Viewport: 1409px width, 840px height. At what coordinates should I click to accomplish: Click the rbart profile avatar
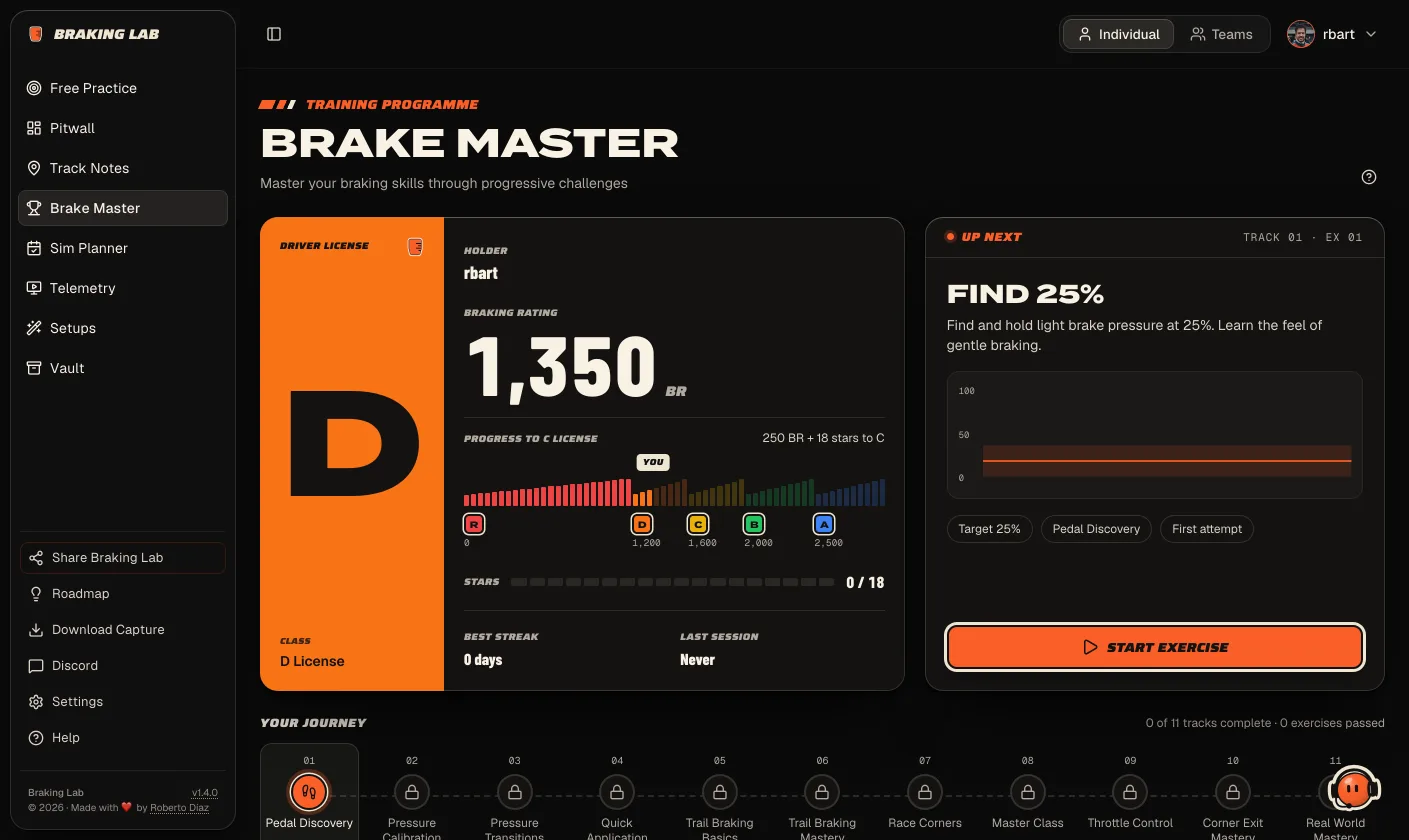tap(1301, 34)
